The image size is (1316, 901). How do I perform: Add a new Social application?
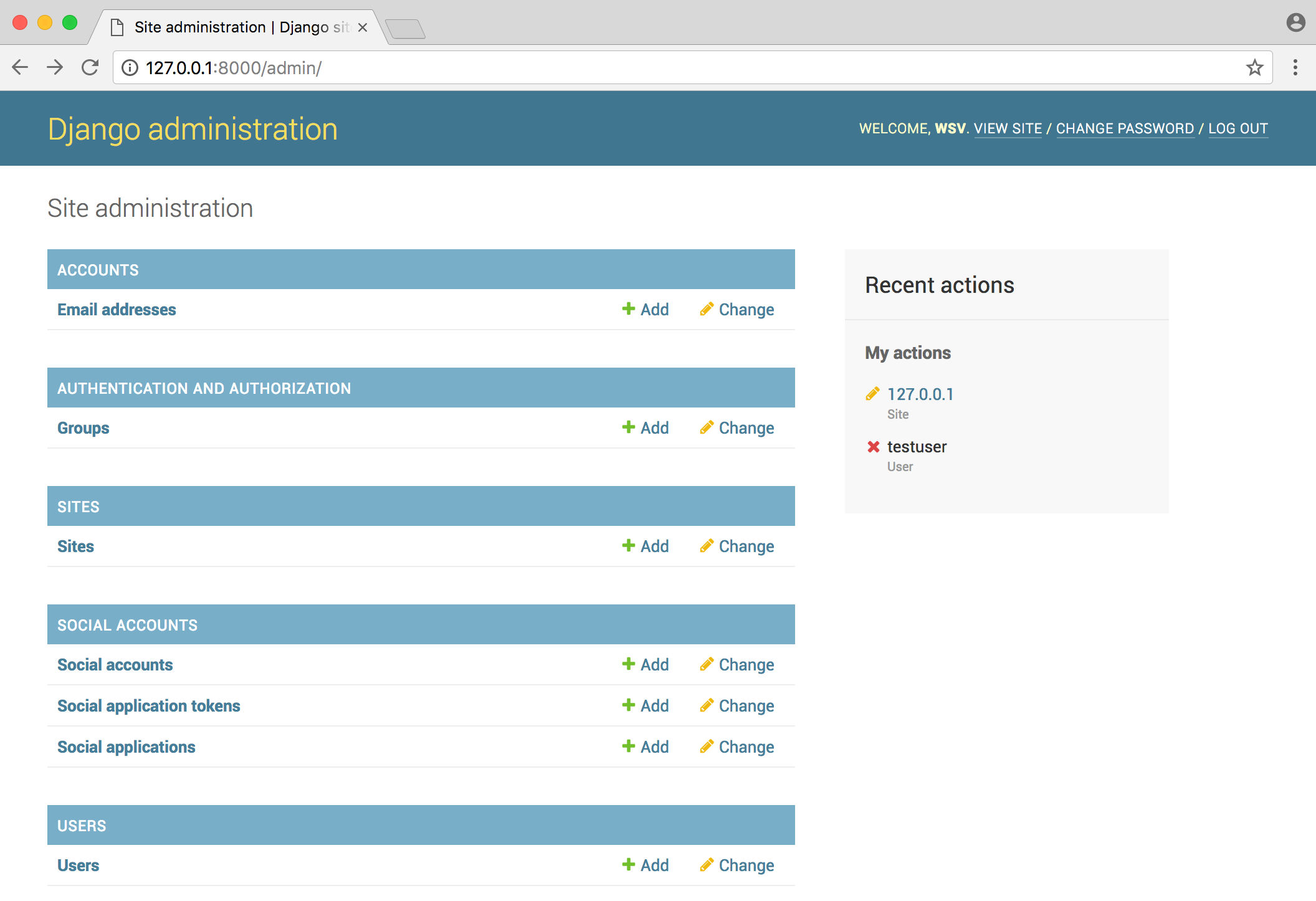pos(646,747)
